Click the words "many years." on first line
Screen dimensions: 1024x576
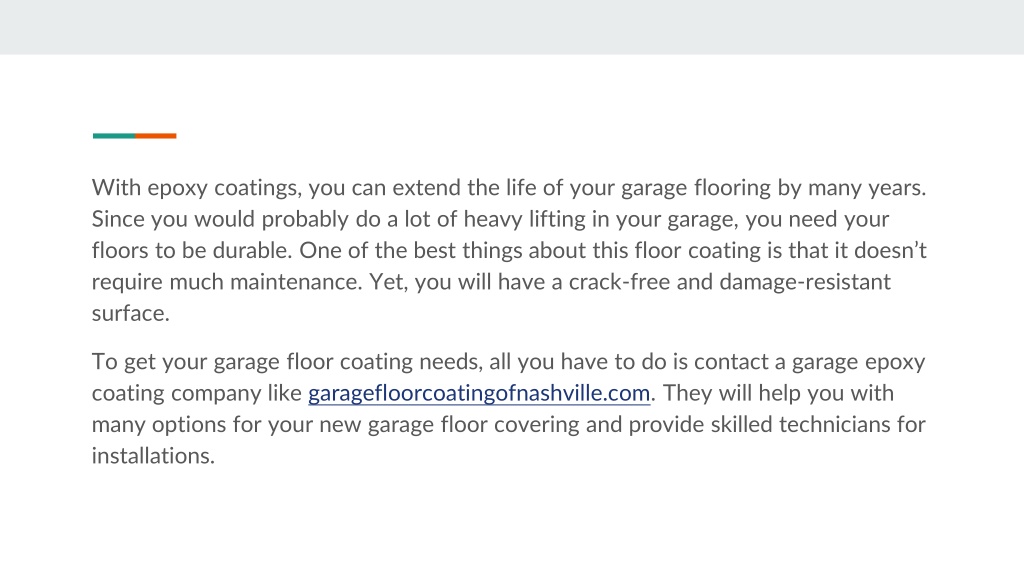click(x=867, y=188)
